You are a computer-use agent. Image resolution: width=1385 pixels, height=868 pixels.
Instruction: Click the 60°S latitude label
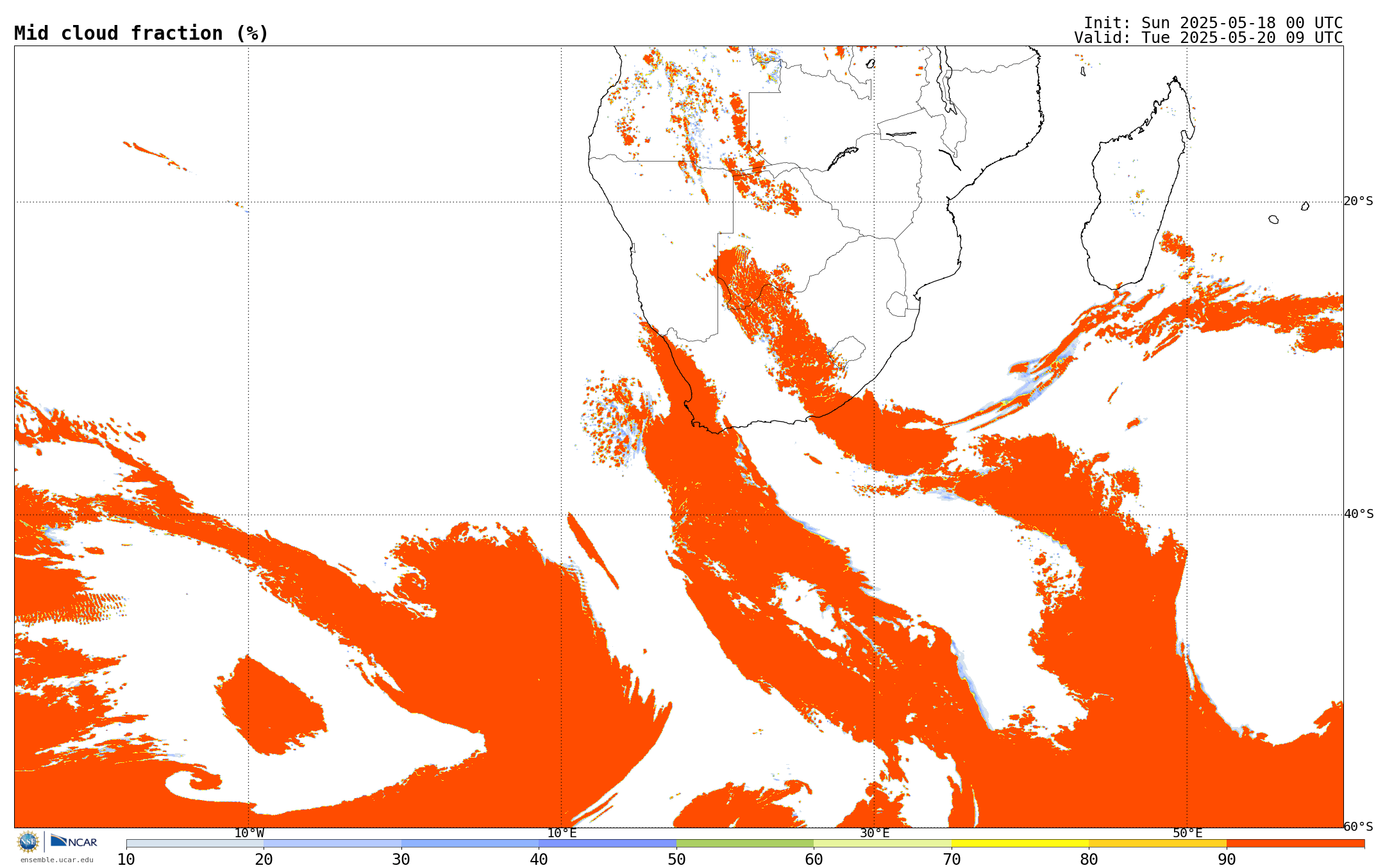(1358, 827)
